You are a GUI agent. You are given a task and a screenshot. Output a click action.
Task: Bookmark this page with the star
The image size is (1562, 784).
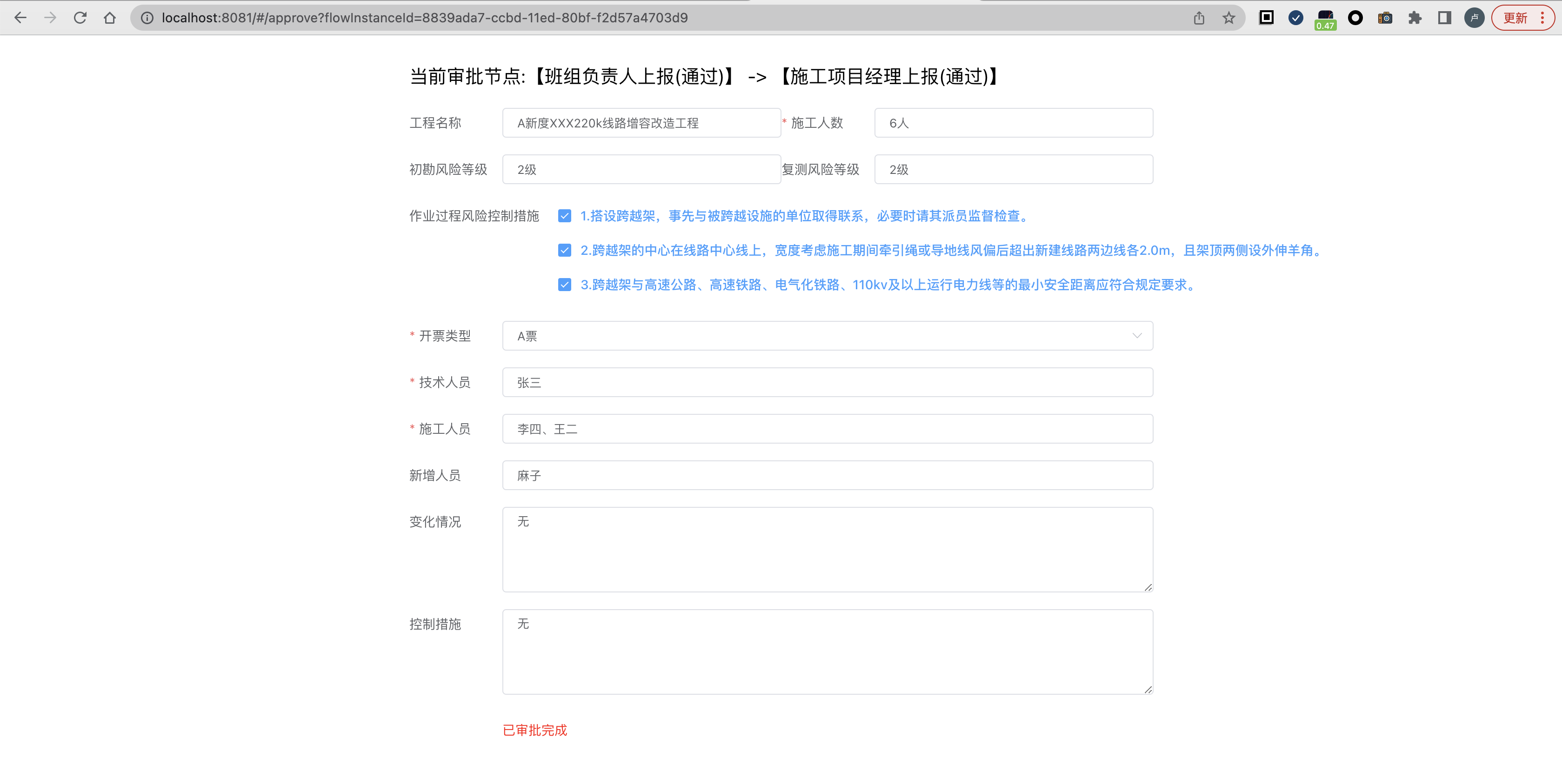coord(1228,18)
